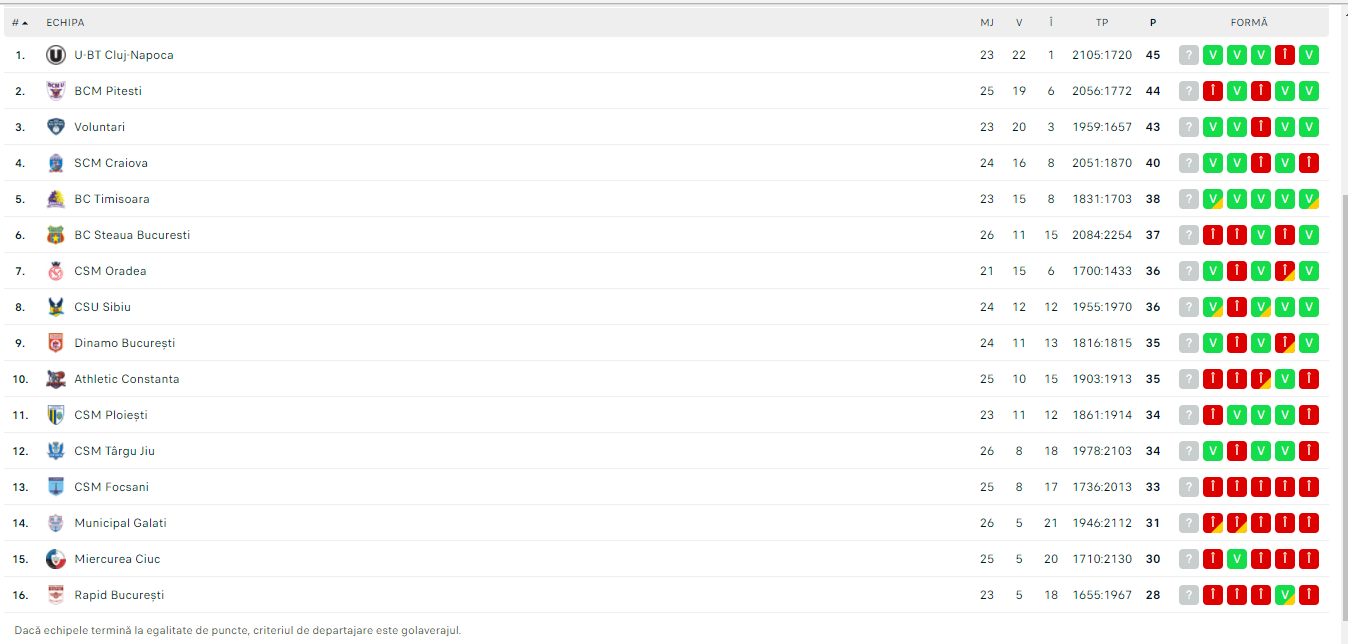
Task: Open the Dinamo București team link
Action: (x=124, y=343)
